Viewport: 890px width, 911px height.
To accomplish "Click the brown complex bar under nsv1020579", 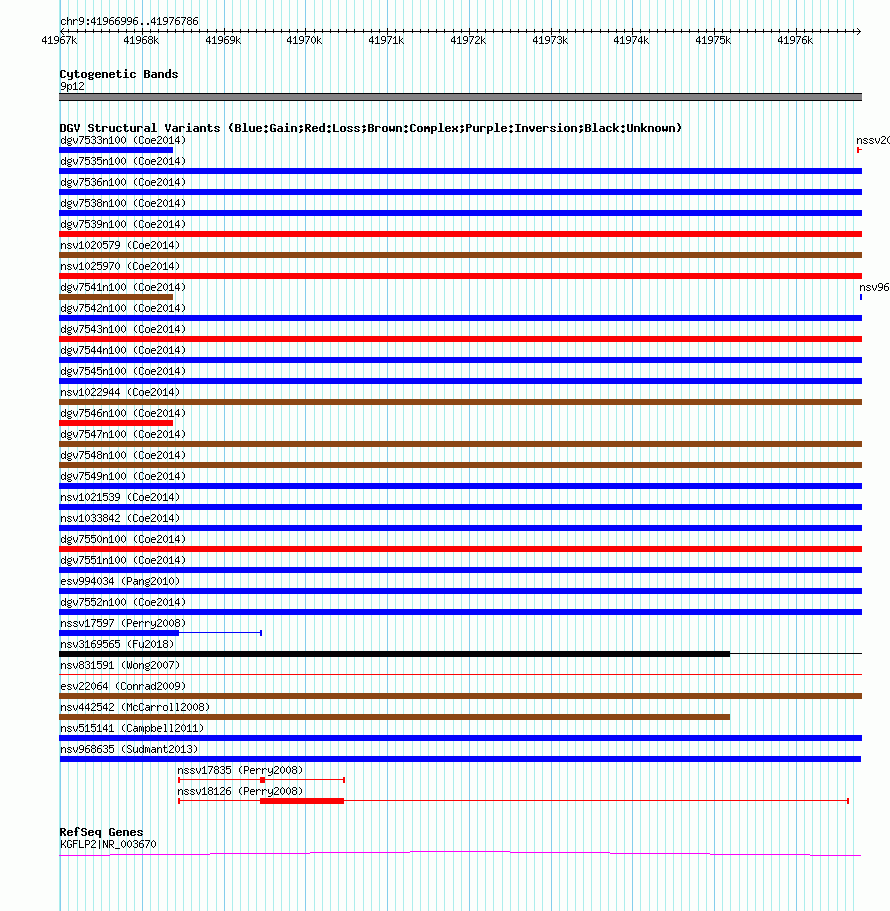I will click(x=460, y=255).
